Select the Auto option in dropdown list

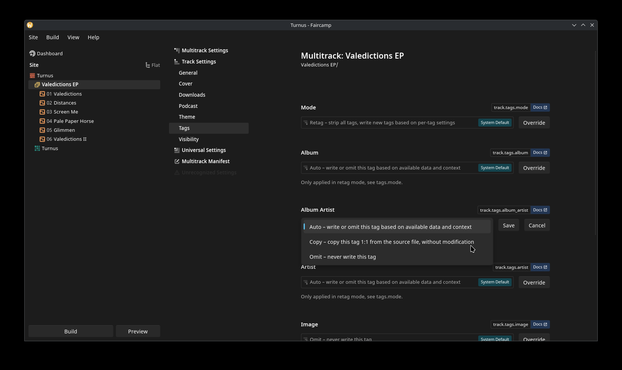click(396, 227)
